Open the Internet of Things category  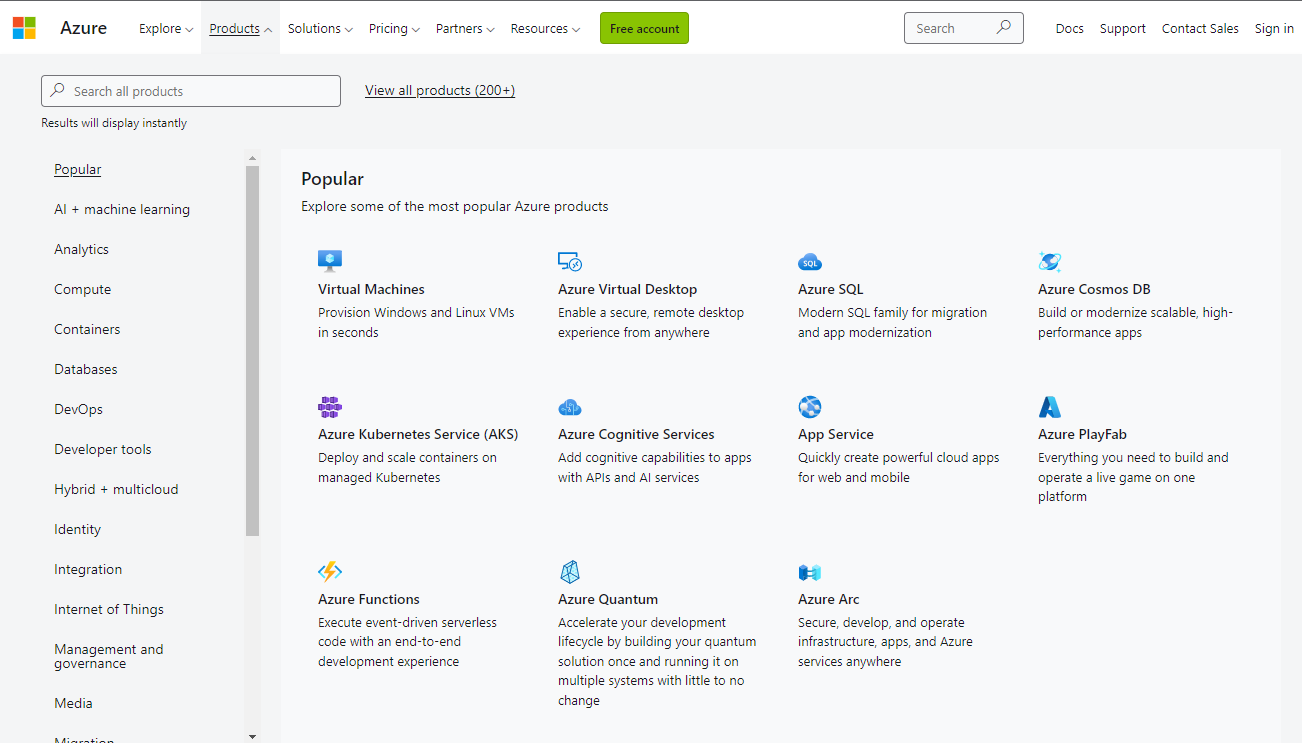coord(109,609)
